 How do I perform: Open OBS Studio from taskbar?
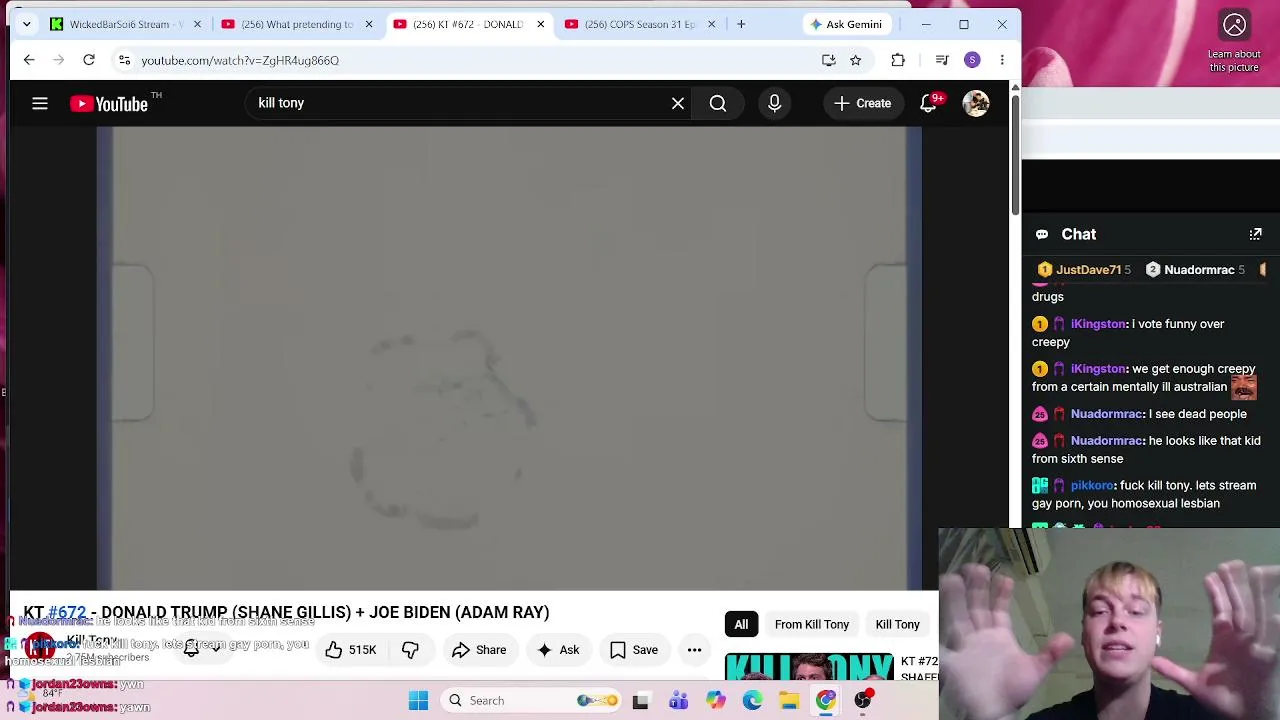pos(863,700)
